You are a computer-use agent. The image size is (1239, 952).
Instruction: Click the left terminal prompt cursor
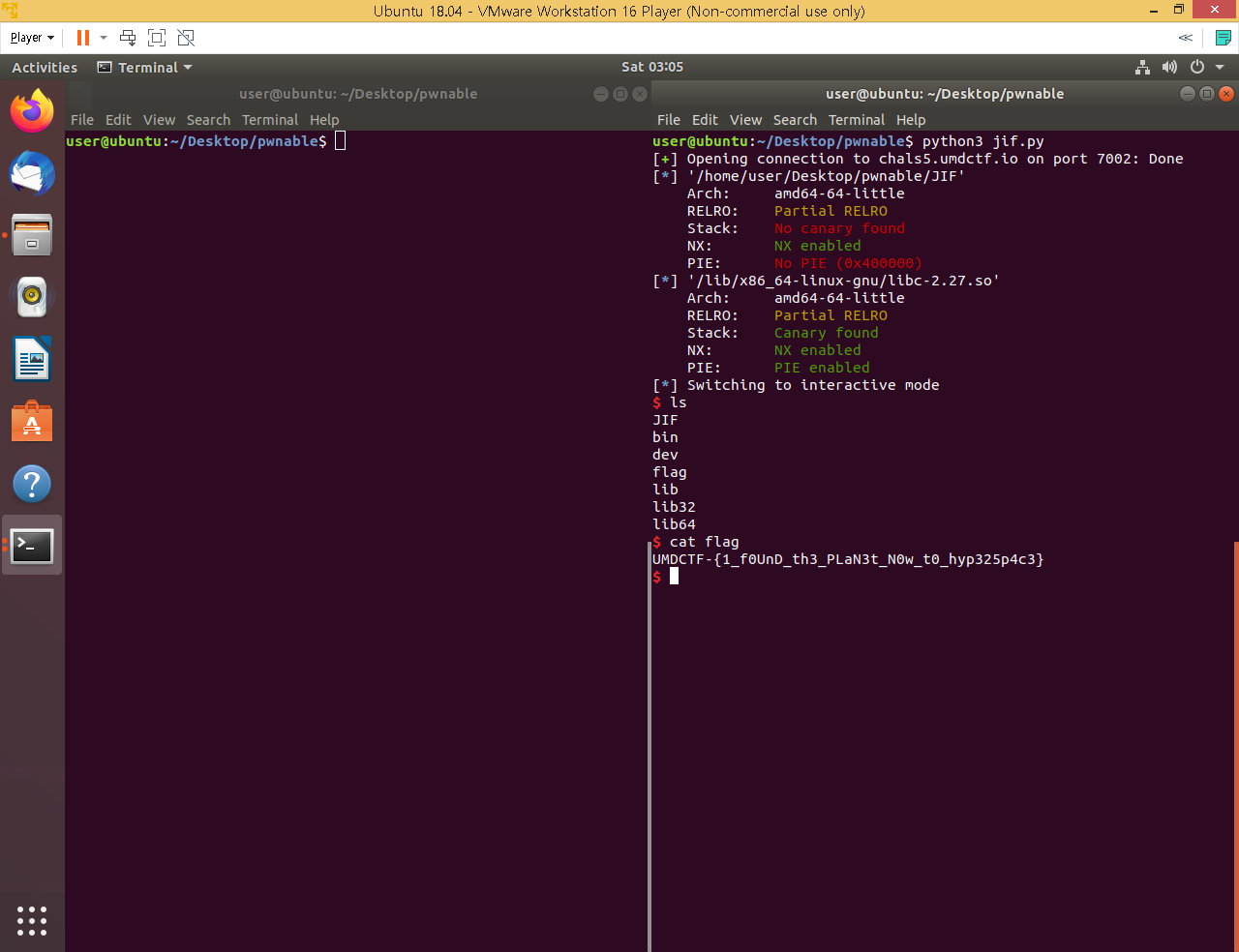[340, 141]
